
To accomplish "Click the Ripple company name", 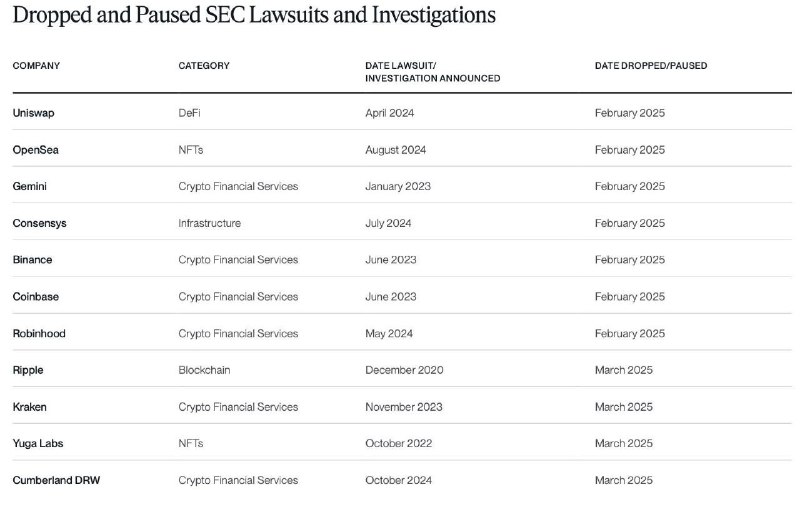I will 28,370.
